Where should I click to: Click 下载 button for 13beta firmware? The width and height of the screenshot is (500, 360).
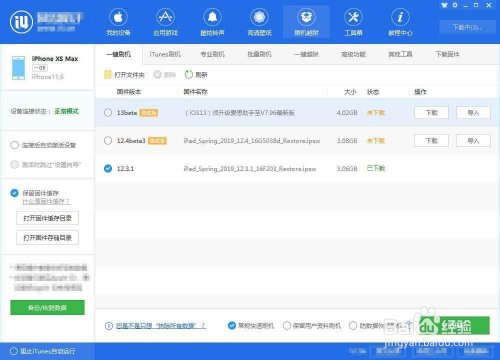431,113
